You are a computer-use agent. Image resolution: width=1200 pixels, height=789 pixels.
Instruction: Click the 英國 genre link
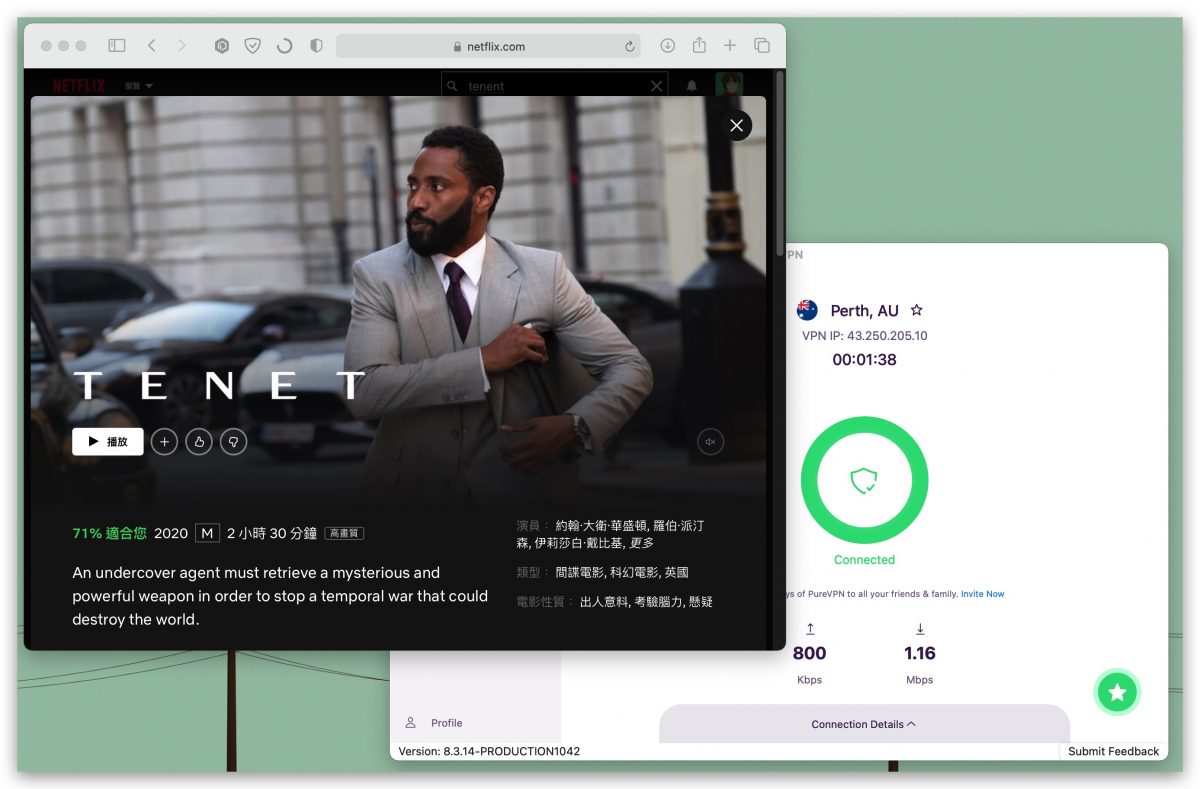pos(677,573)
